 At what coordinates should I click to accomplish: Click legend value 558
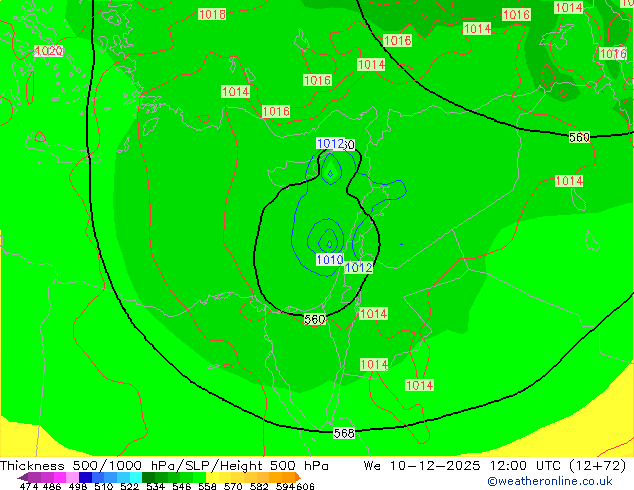[207, 486]
